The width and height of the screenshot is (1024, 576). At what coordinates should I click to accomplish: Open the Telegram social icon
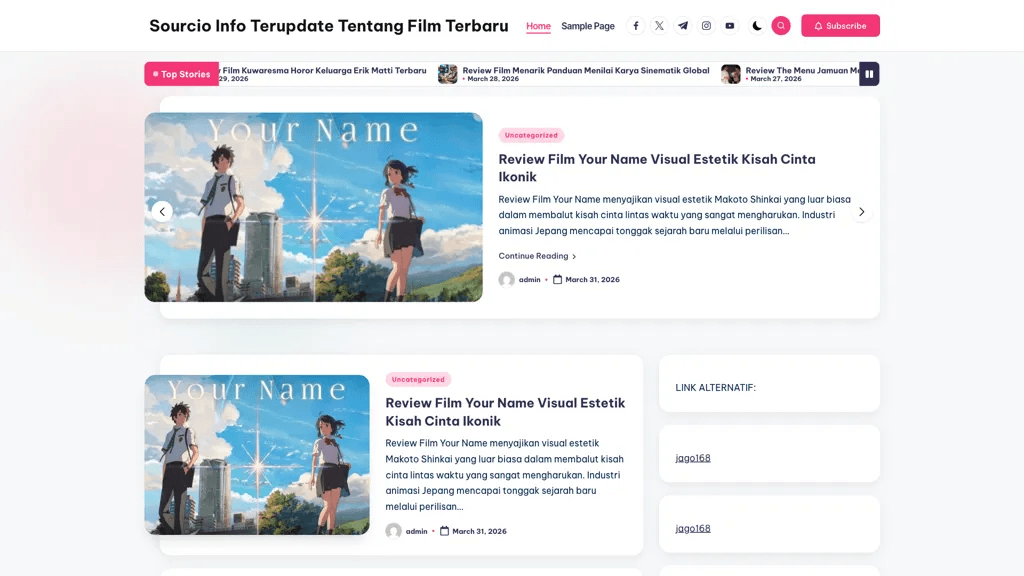682,25
